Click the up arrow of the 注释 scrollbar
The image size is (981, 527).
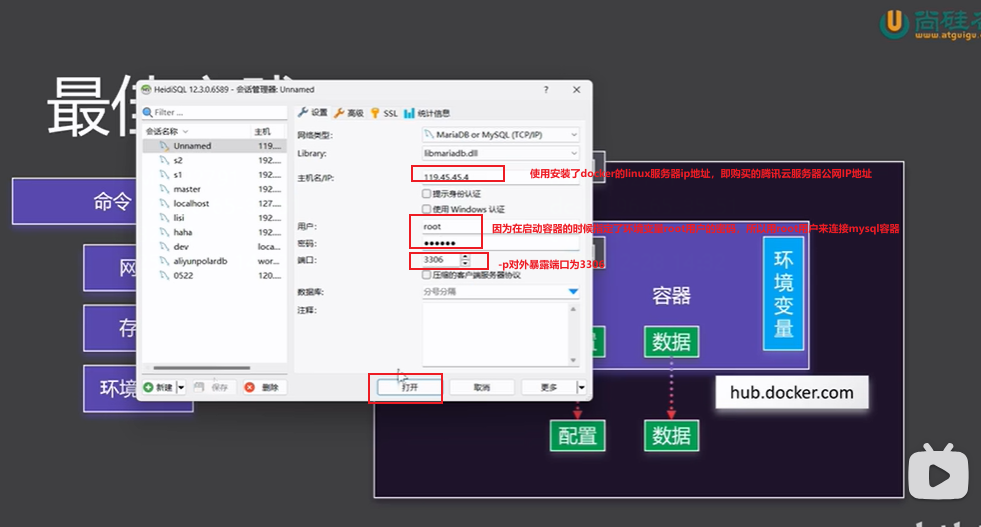[573, 309]
